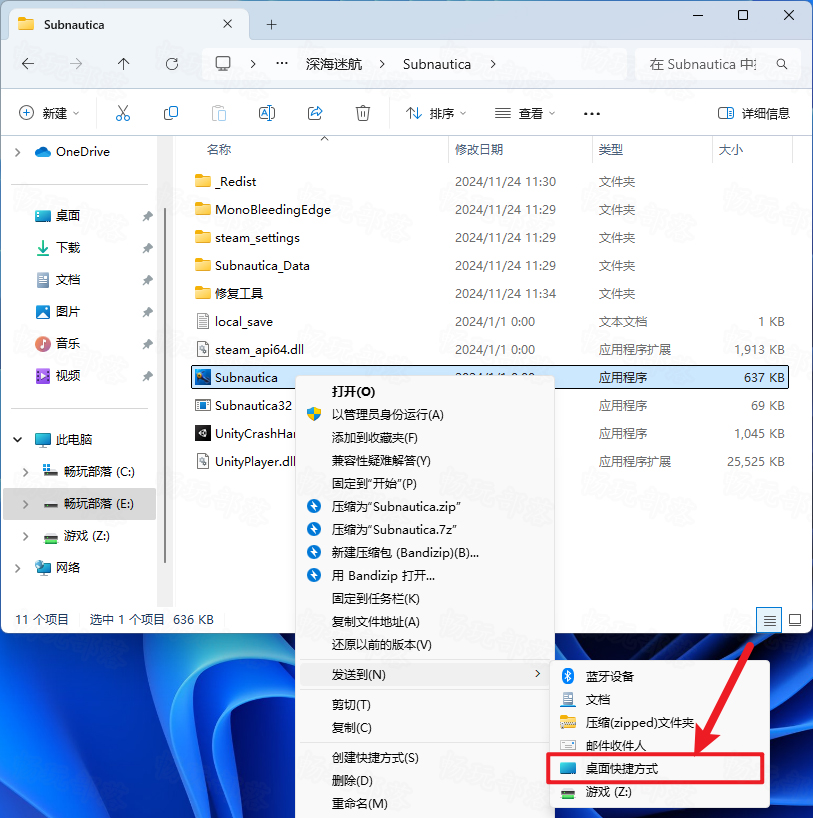This screenshot has width=813, height=818.
Task: Select the 修复工具 folder row
Action: [x=490, y=294]
